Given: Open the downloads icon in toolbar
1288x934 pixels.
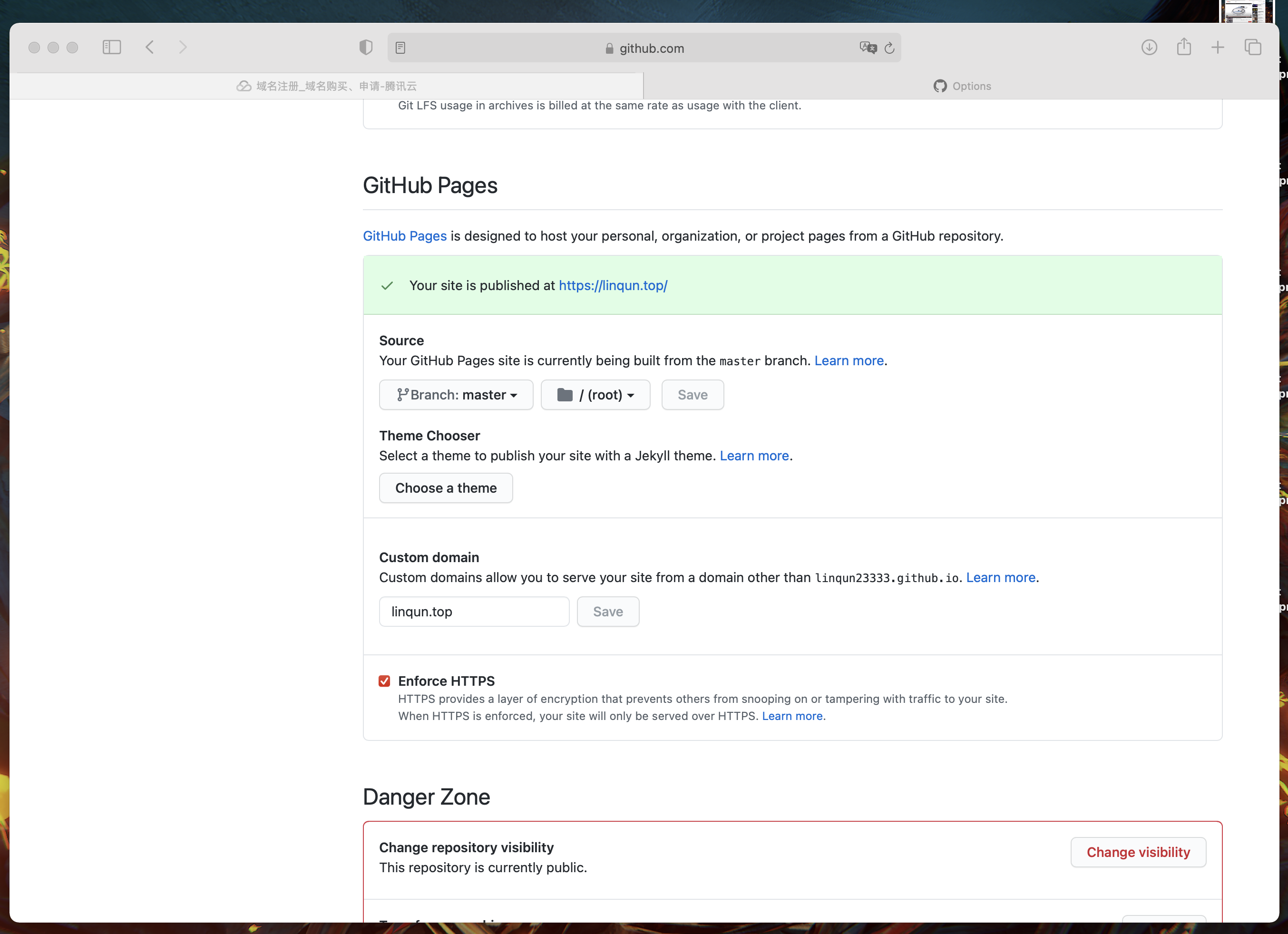Looking at the screenshot, I should pos(1149,47).
